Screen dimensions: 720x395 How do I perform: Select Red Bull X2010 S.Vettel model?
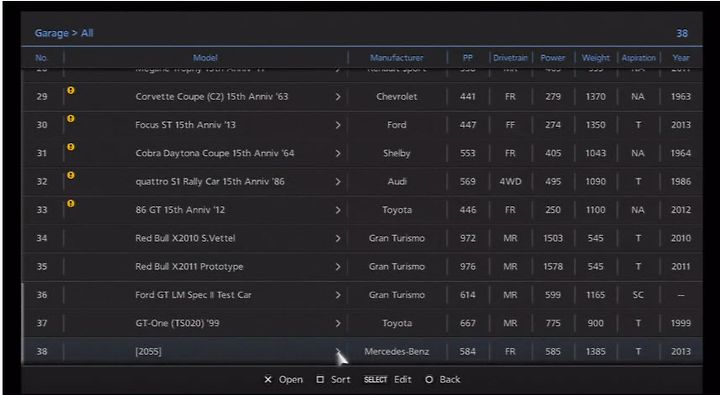[185, 238]
